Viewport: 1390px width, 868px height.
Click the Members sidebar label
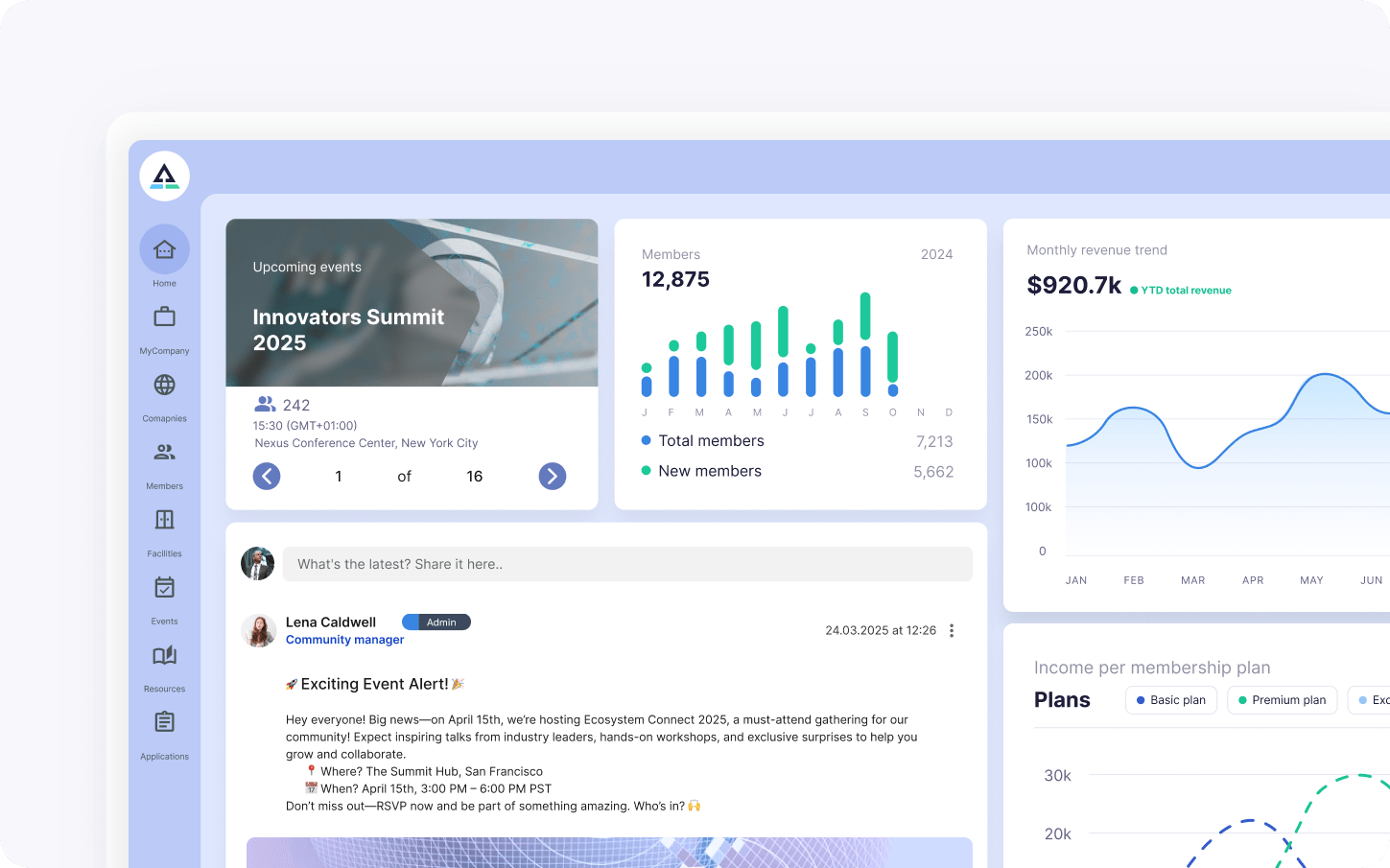(x=164, y=486)
